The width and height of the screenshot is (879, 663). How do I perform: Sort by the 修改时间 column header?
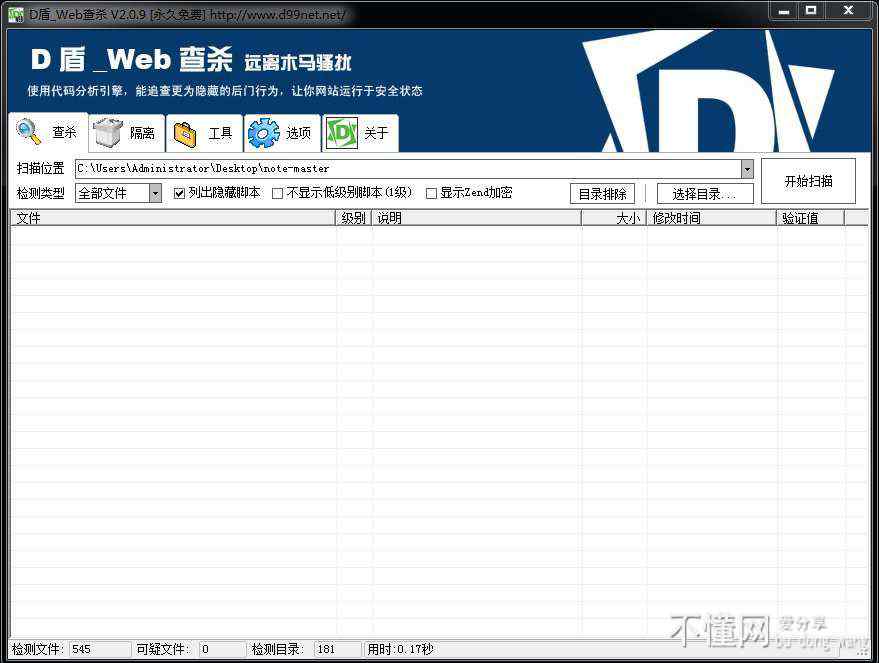click(x=711, y=218)
